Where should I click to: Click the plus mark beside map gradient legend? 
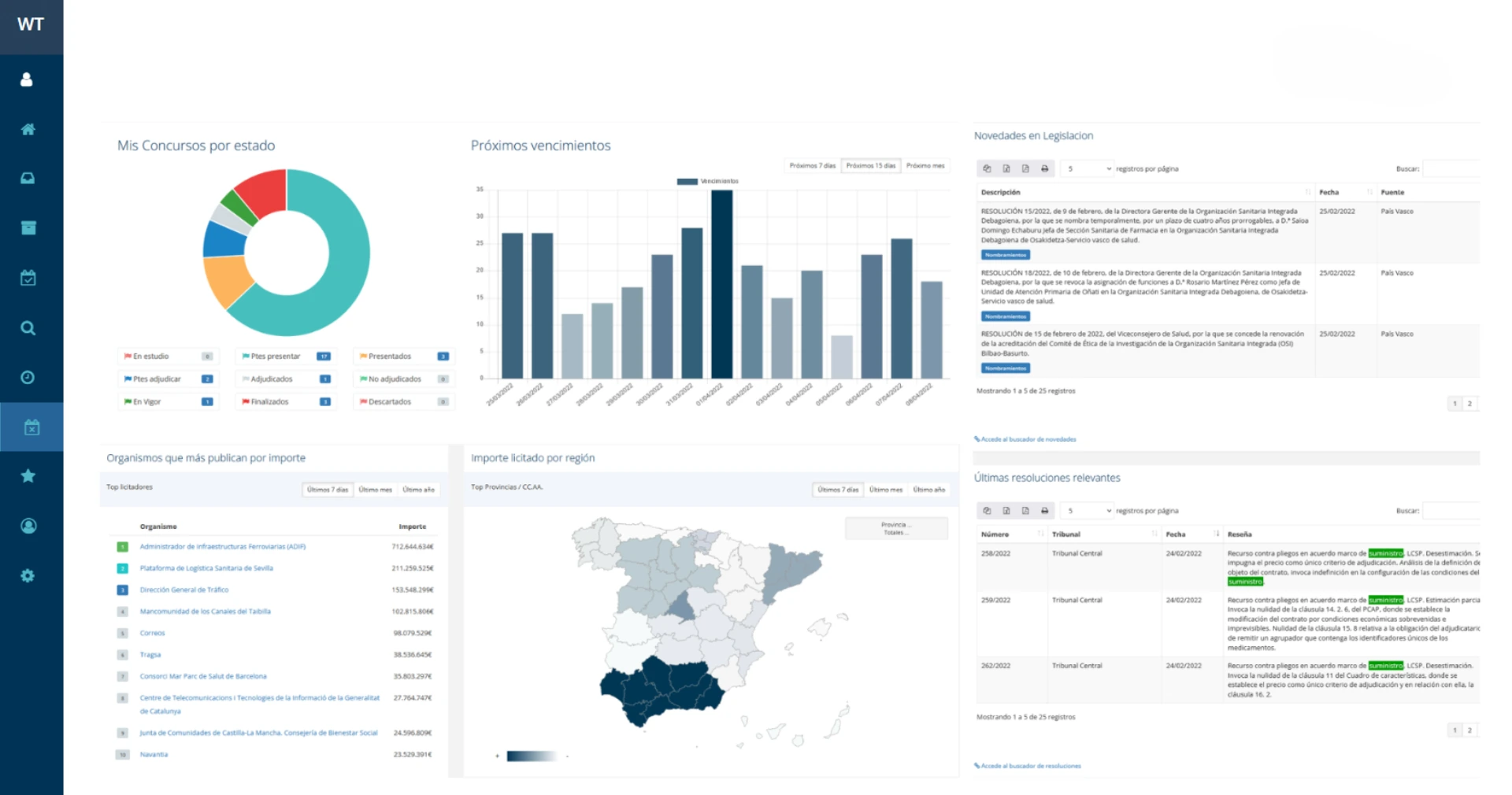[x=497, y=756]
